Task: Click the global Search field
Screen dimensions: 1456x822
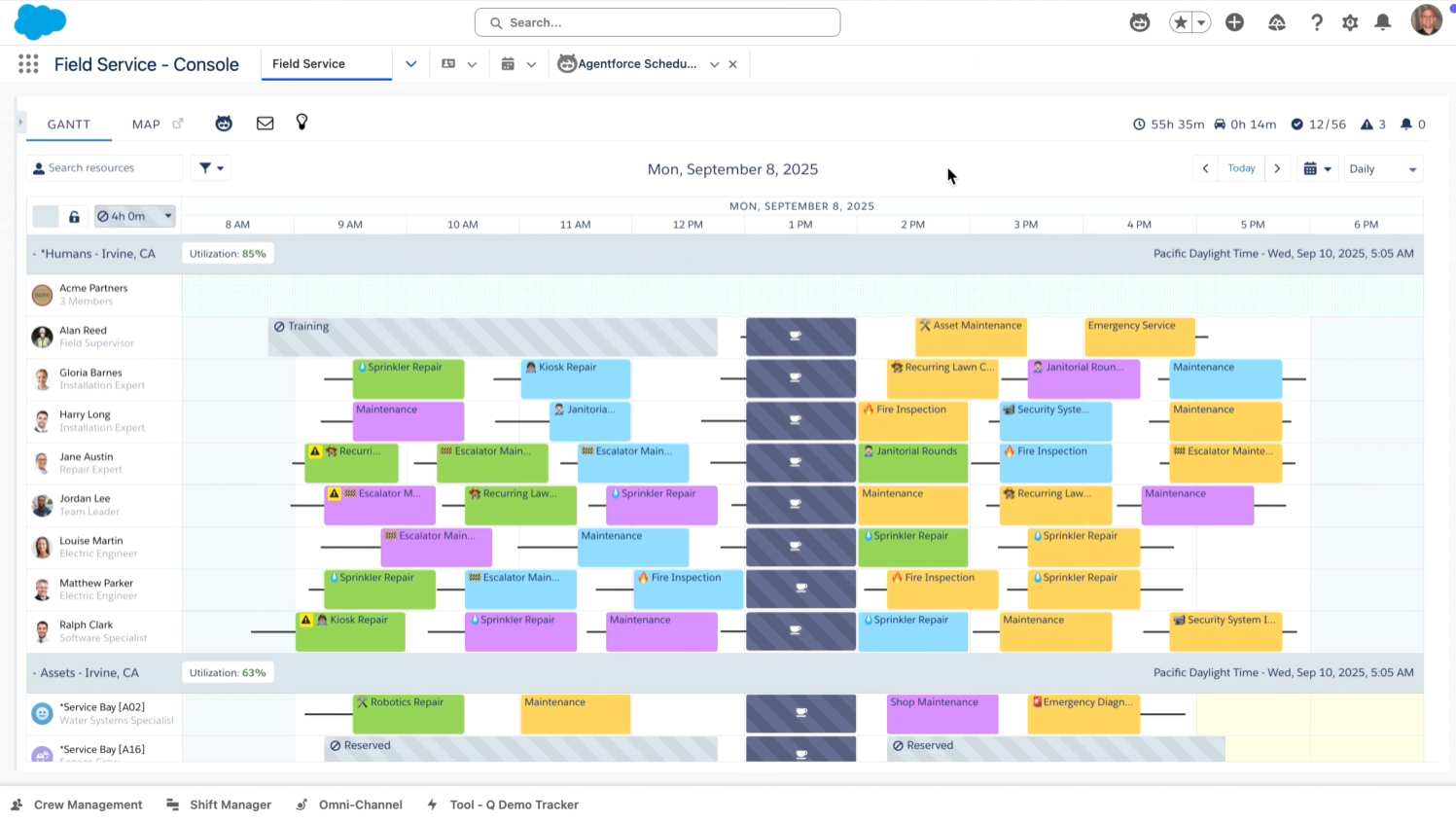Action: [x=657, y=22]
